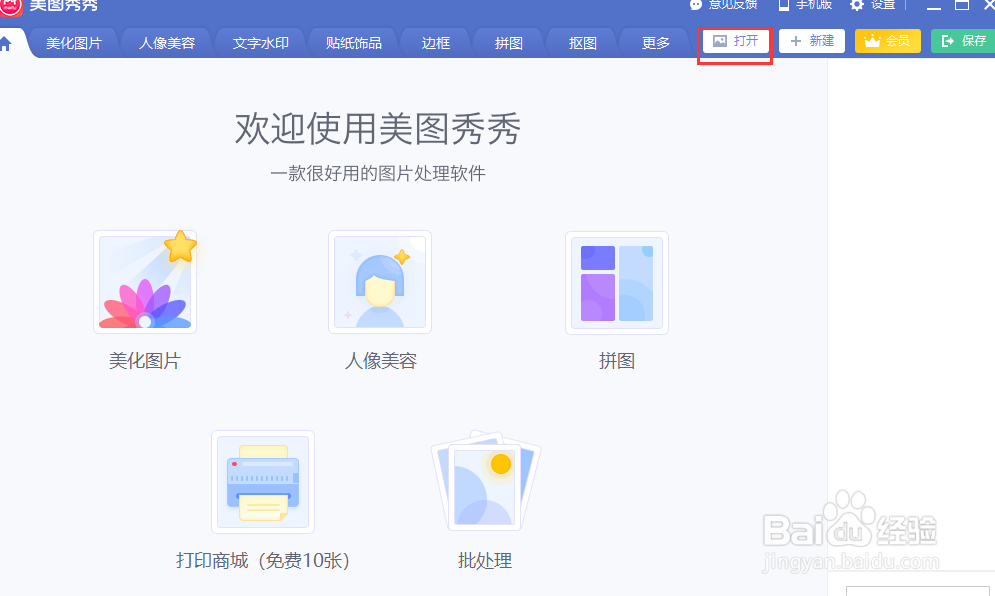Image resolution: width=995 pixels, height=596 pixels.
Task: Go to the Home tab icon
Action: pyautogui.click(x=6, y=43)
